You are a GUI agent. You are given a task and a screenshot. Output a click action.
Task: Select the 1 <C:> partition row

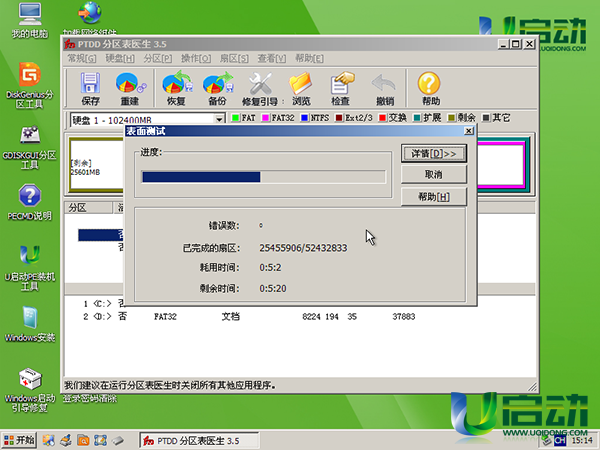coord(103,304)
